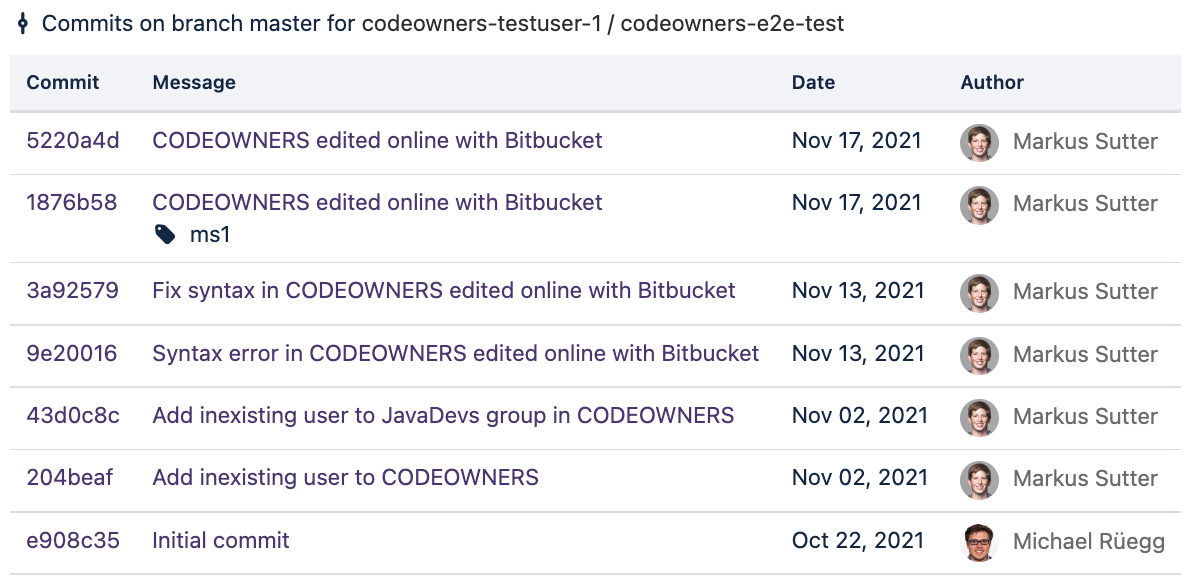The width and height of the screenshot is (1192, 586).
Task: Click the Date column header
Action: (x=813, y=82)
